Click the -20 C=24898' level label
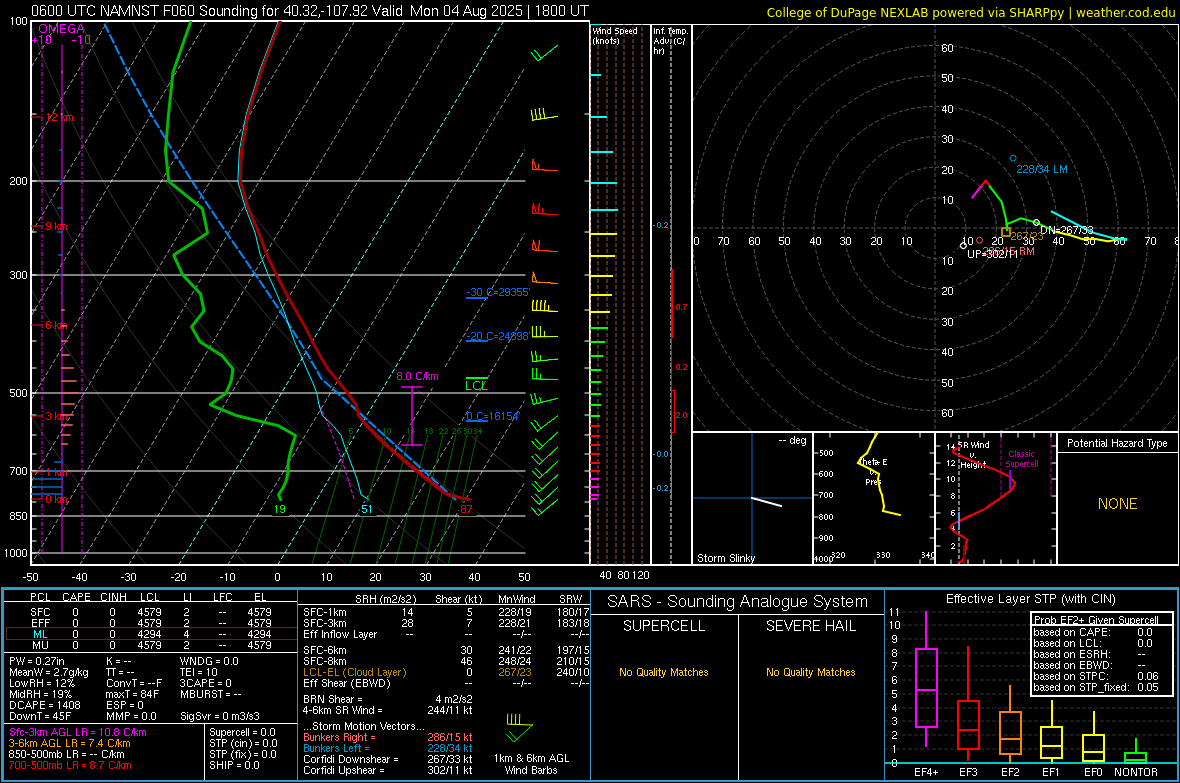 (x=498, y=337)
